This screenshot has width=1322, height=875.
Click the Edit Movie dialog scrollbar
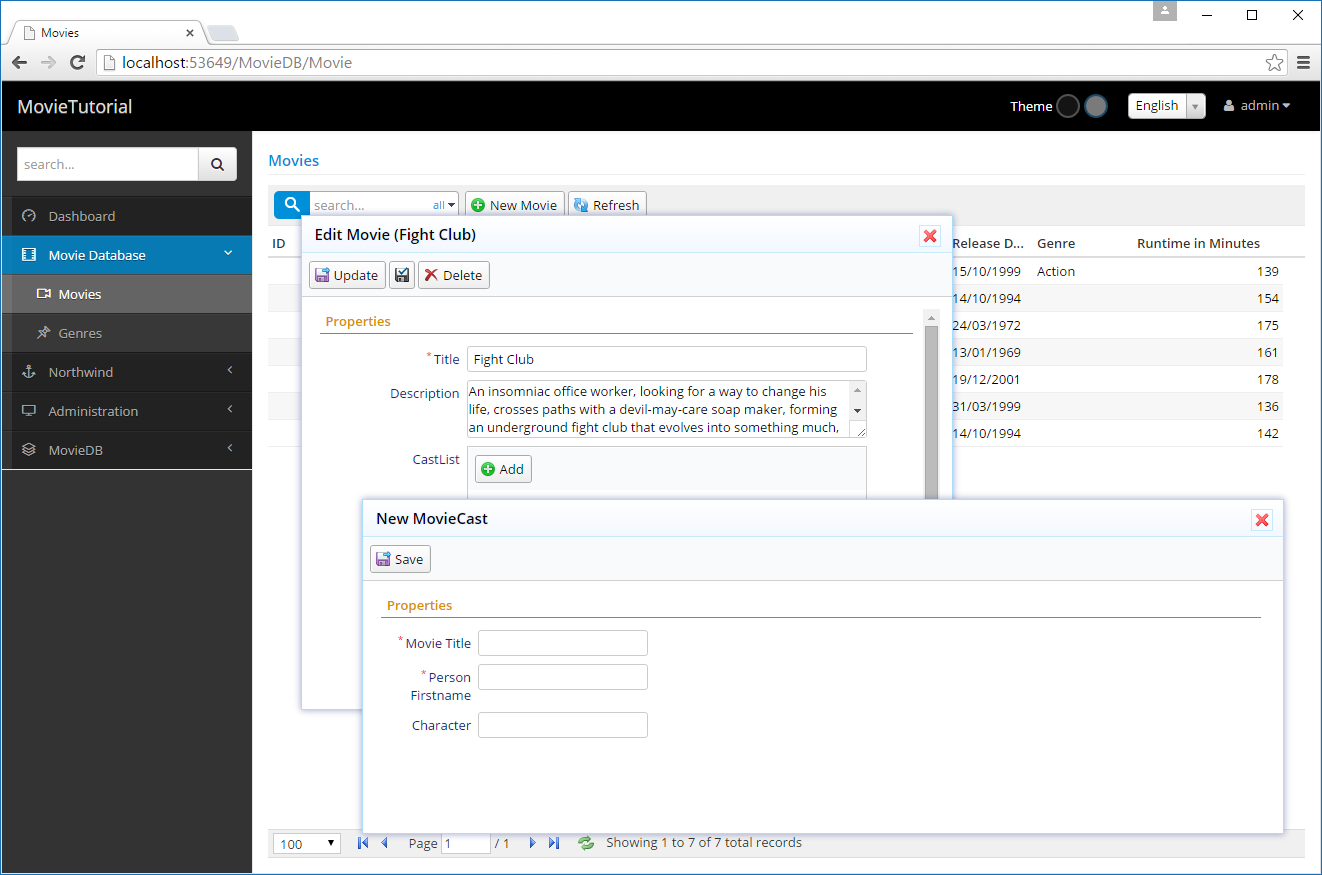(931, 410)
